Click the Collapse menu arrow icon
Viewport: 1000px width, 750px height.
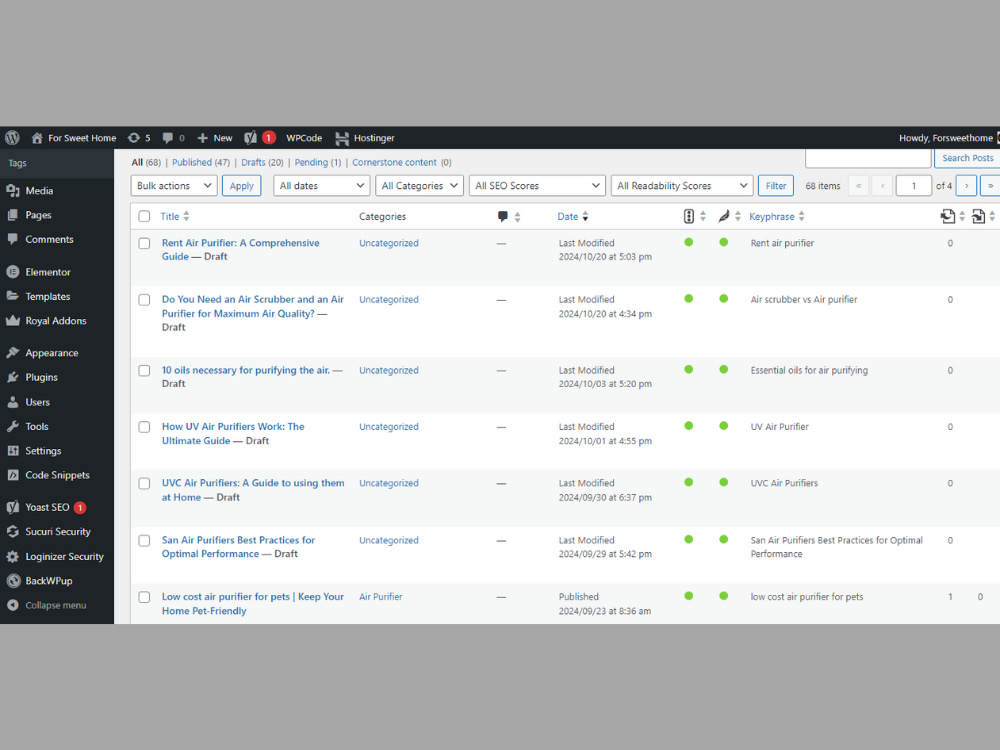pos(13,605)
